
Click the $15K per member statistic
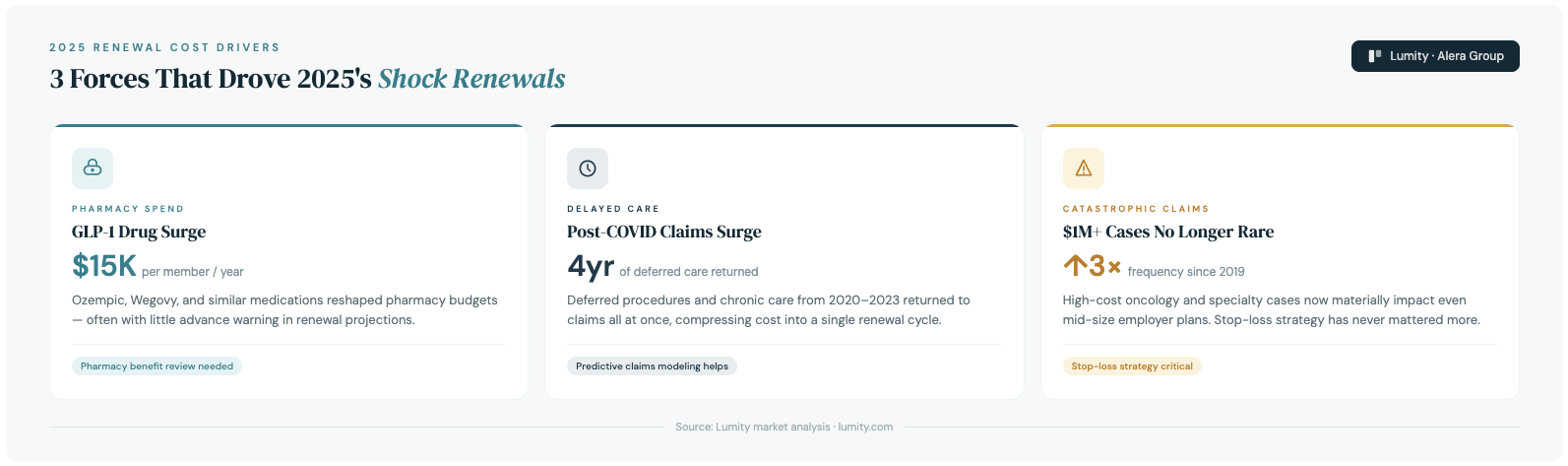pyautogui.click(x=104, y=266)
